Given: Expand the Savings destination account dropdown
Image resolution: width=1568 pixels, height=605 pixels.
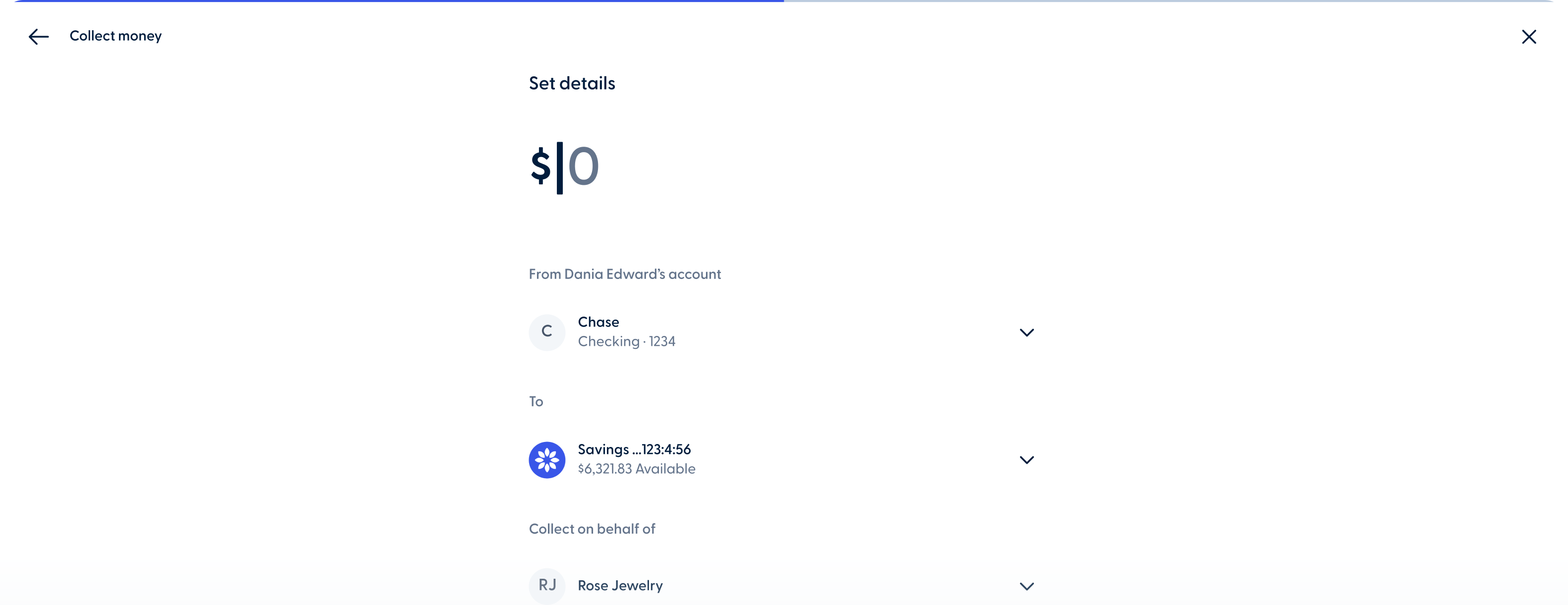Looking at the screenshot, I should [1027, 459].
